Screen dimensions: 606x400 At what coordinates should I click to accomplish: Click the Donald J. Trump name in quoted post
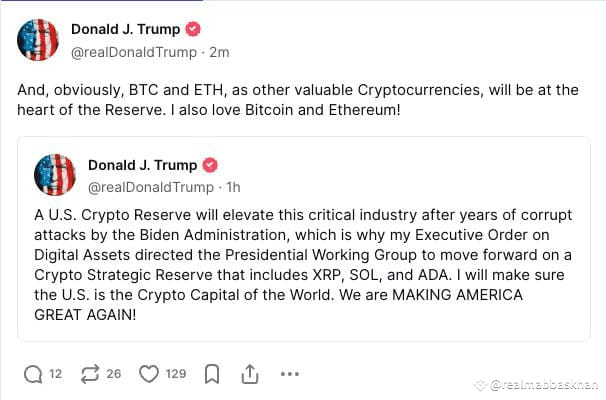142,165
